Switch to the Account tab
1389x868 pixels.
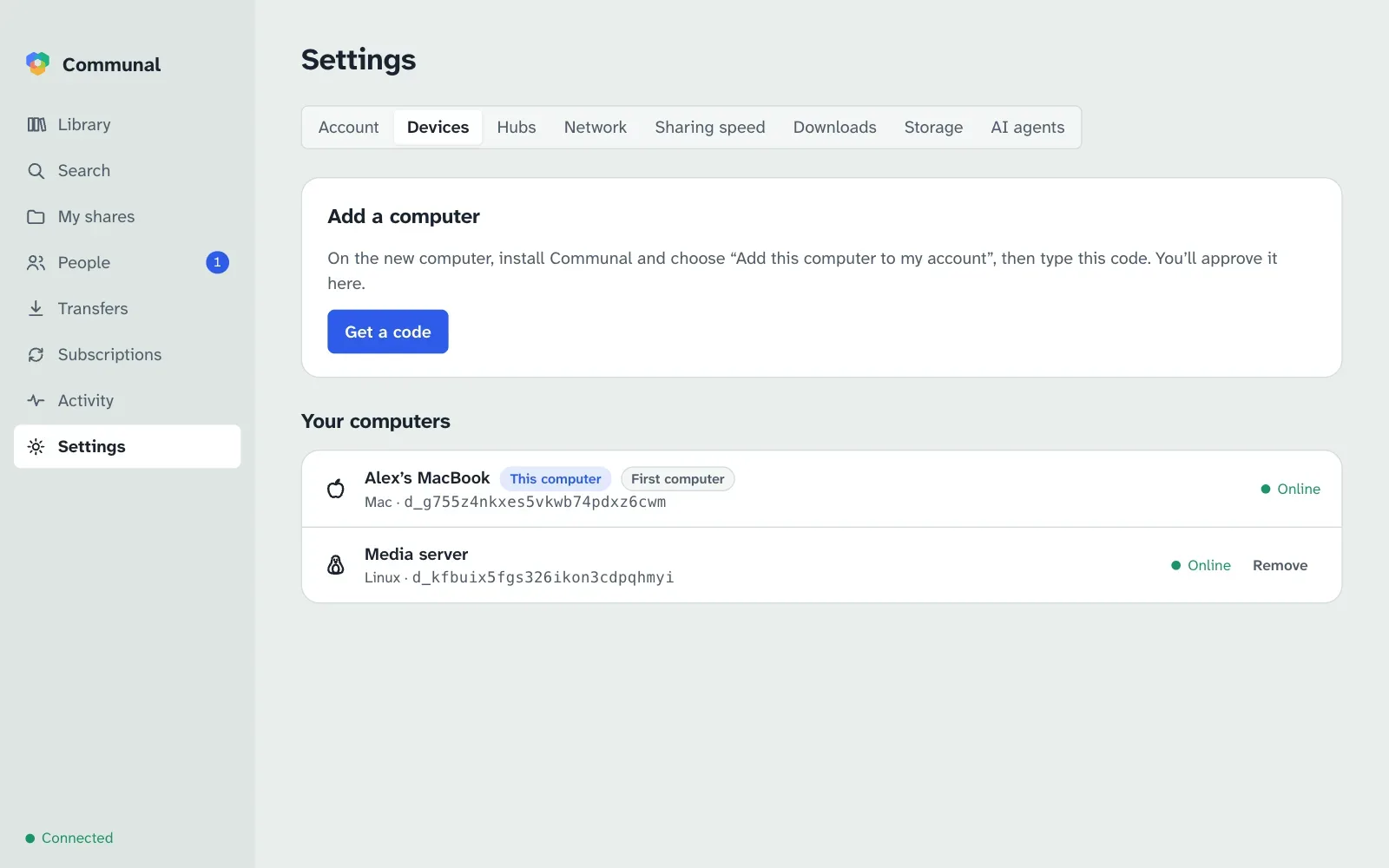click(x=348, y=128)
